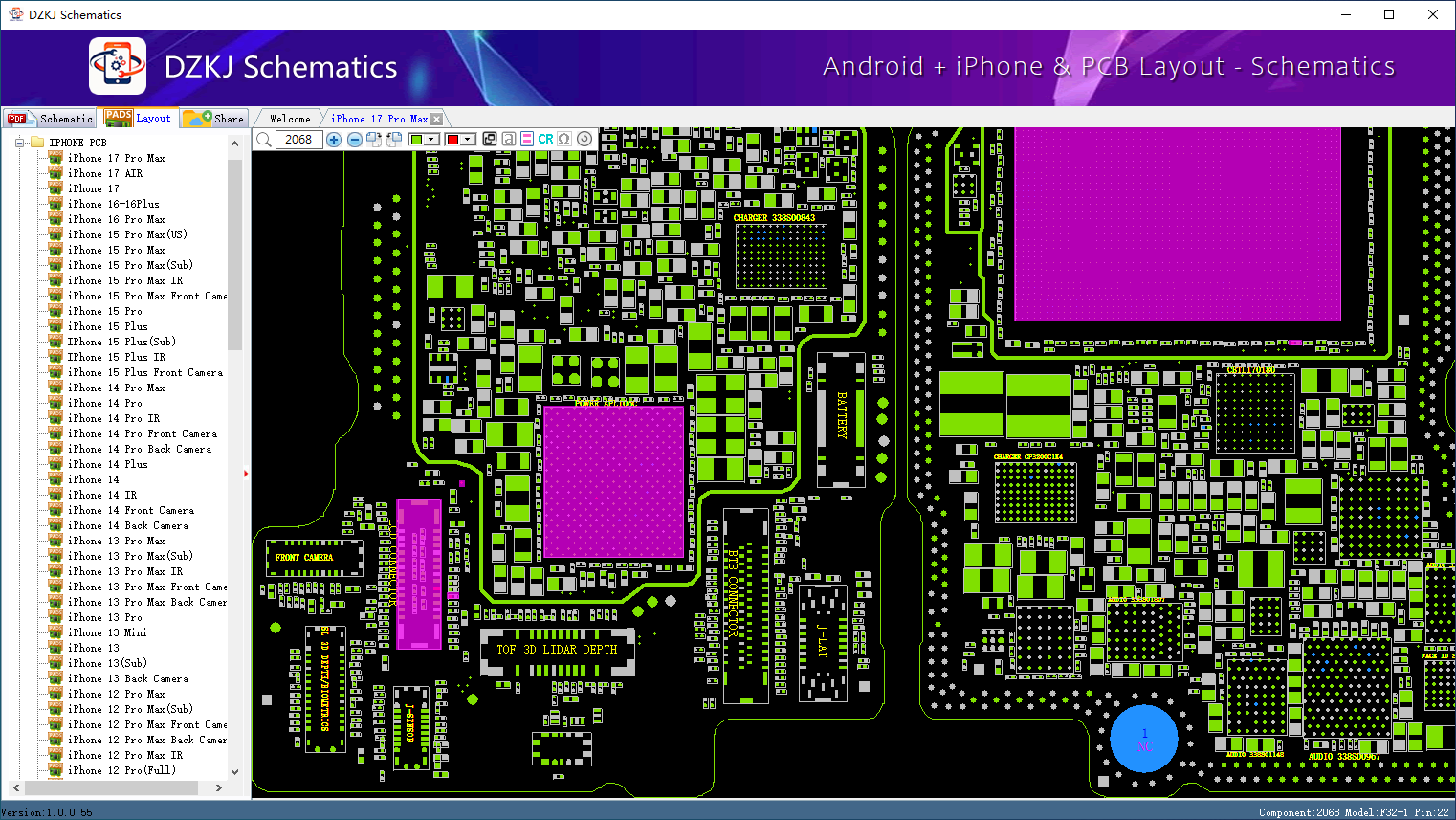Select the iPhone 17 Pro Max document tab
The image size is (1456, 820).
click(x=379, y=119)
